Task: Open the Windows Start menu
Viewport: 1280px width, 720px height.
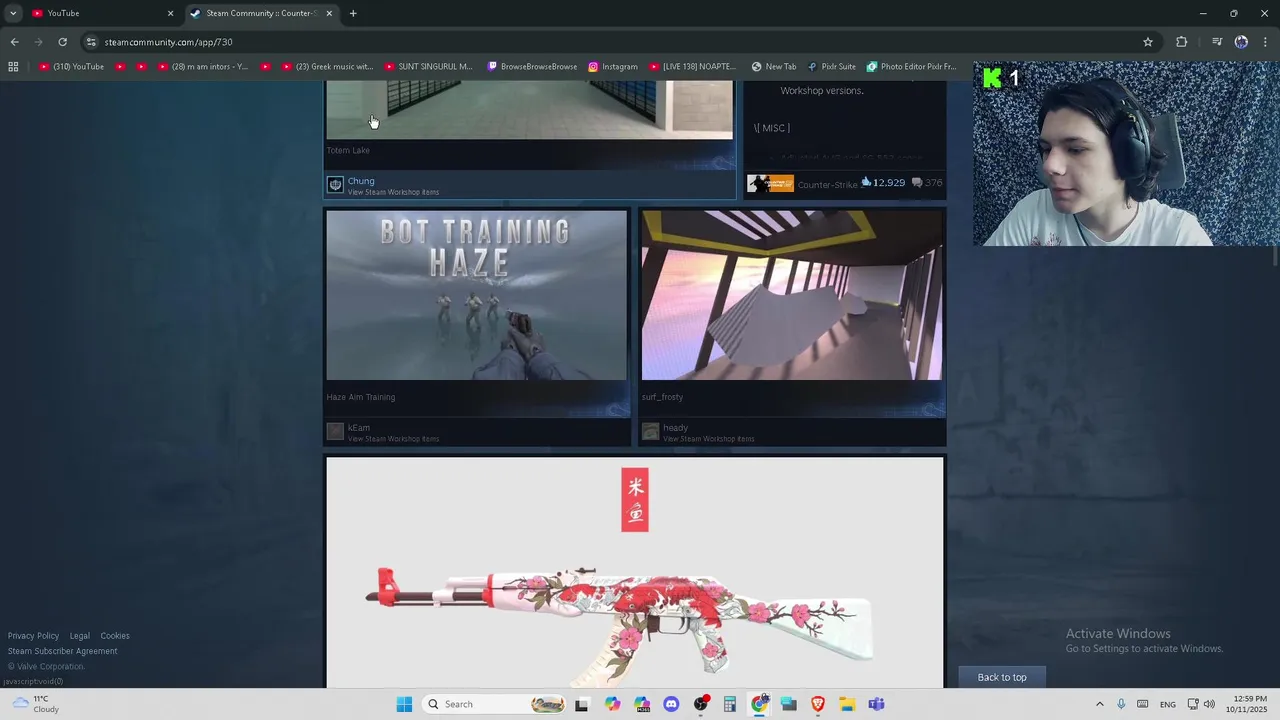Action: point(404,704)
